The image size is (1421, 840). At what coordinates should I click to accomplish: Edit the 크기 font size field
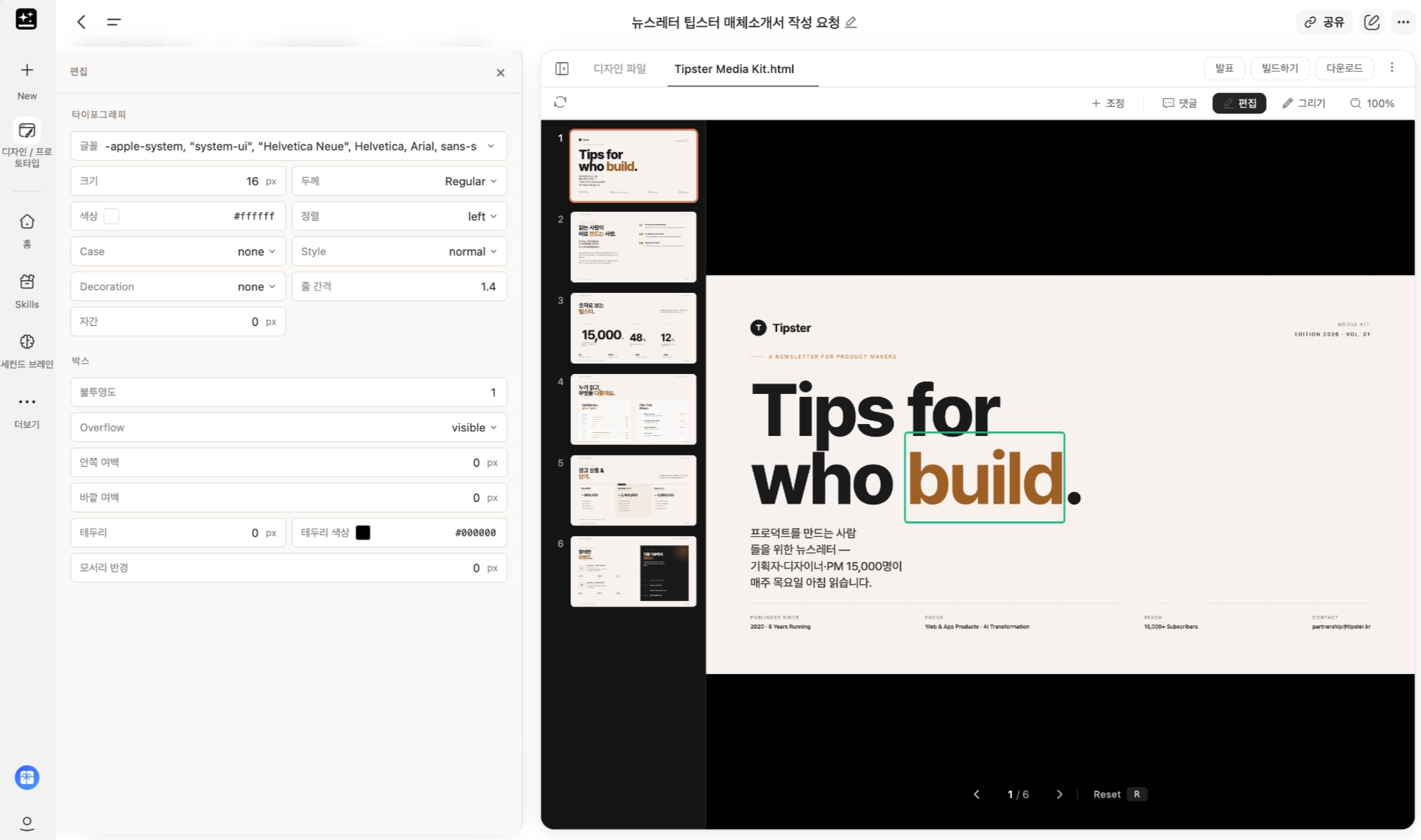point(178,181)
